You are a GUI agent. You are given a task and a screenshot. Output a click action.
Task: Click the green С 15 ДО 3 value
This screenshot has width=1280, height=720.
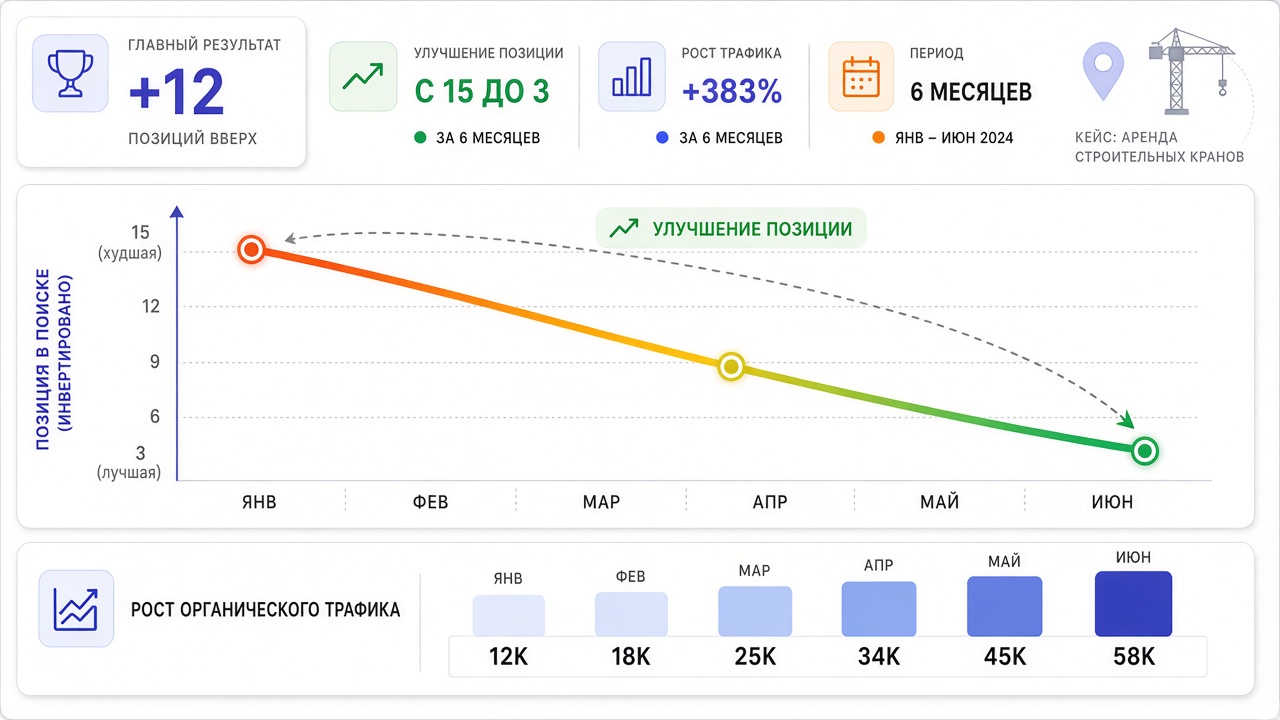click(x=482, y=92)
